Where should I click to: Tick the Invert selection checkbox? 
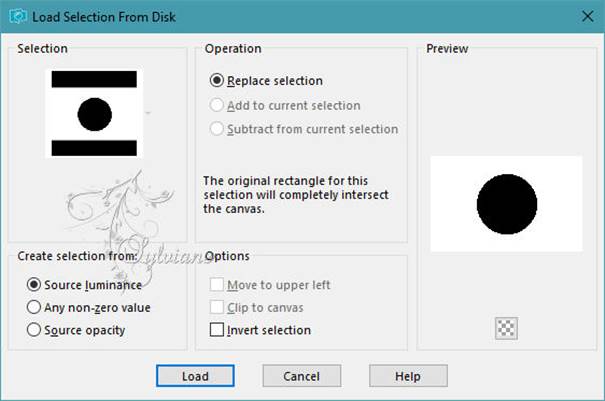point(216,330)
